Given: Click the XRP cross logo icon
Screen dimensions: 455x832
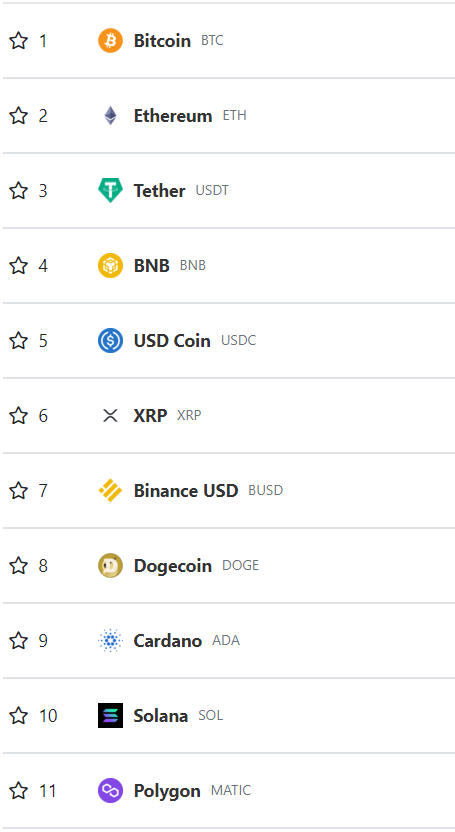Looking at the screenshot, I should pos(110,415).
